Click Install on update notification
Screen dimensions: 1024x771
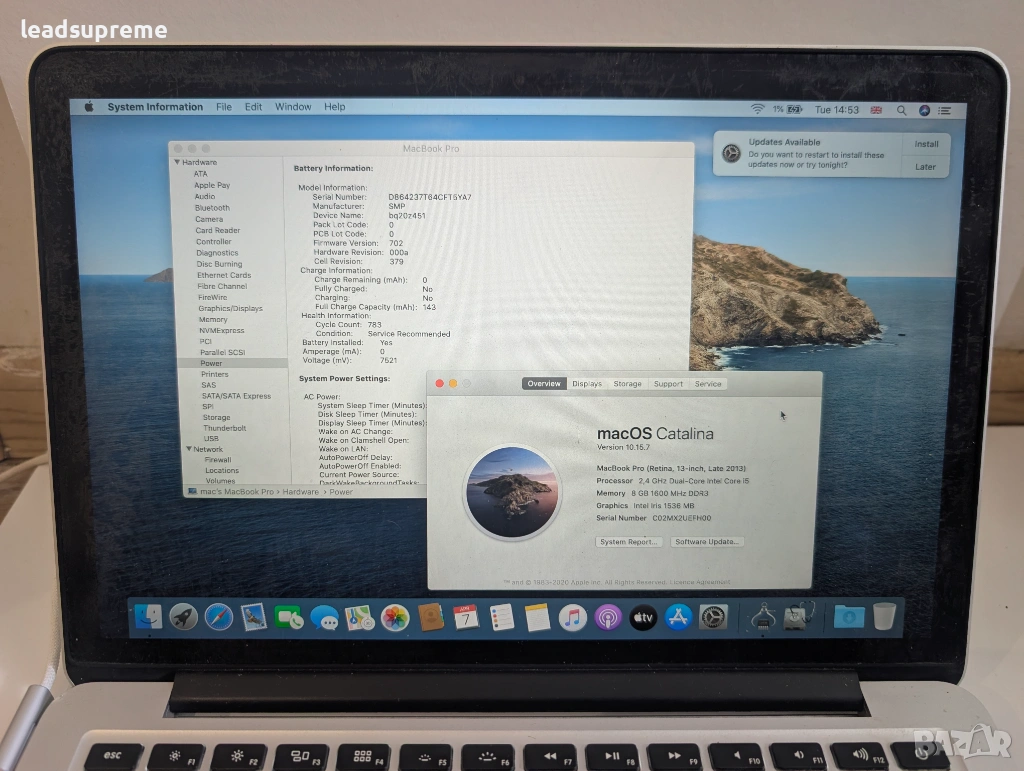(926, 144)
